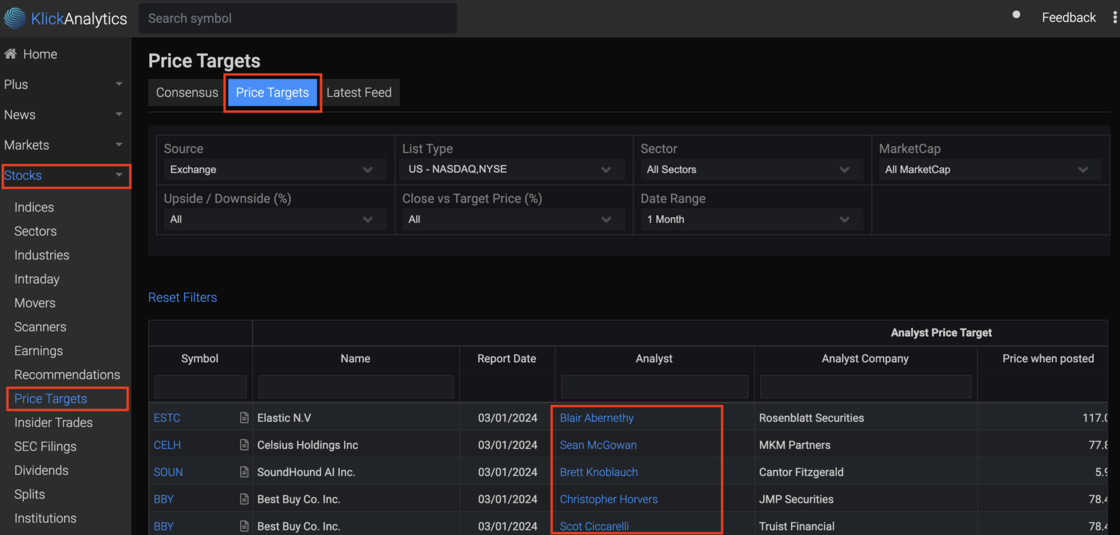Viewport: 1120px width, 535px height.
Task: Open Recommendations in the sidebar
Action: coord(67,375)
